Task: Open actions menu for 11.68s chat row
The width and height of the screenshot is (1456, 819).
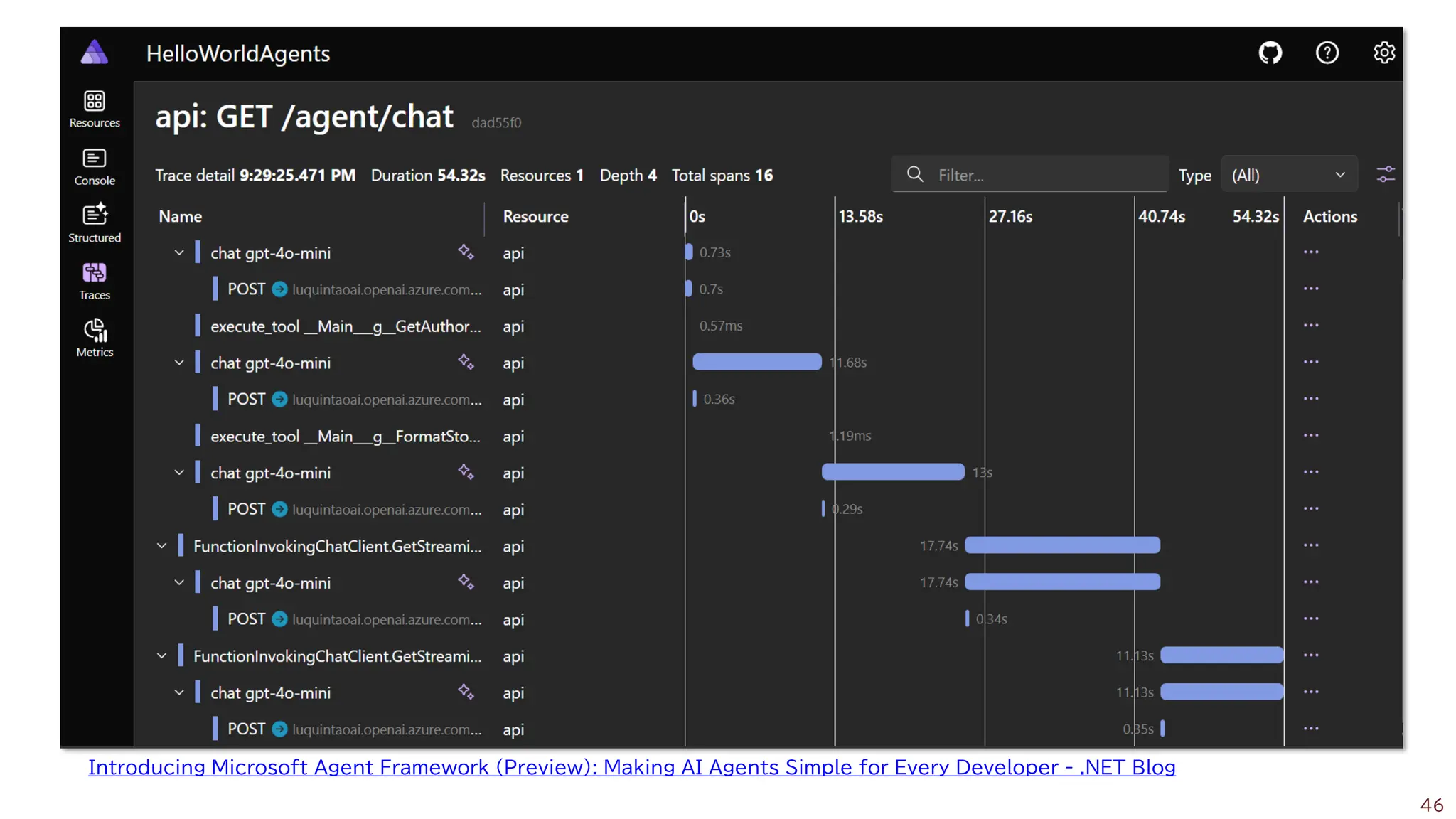Action: tap(1311, 363)
